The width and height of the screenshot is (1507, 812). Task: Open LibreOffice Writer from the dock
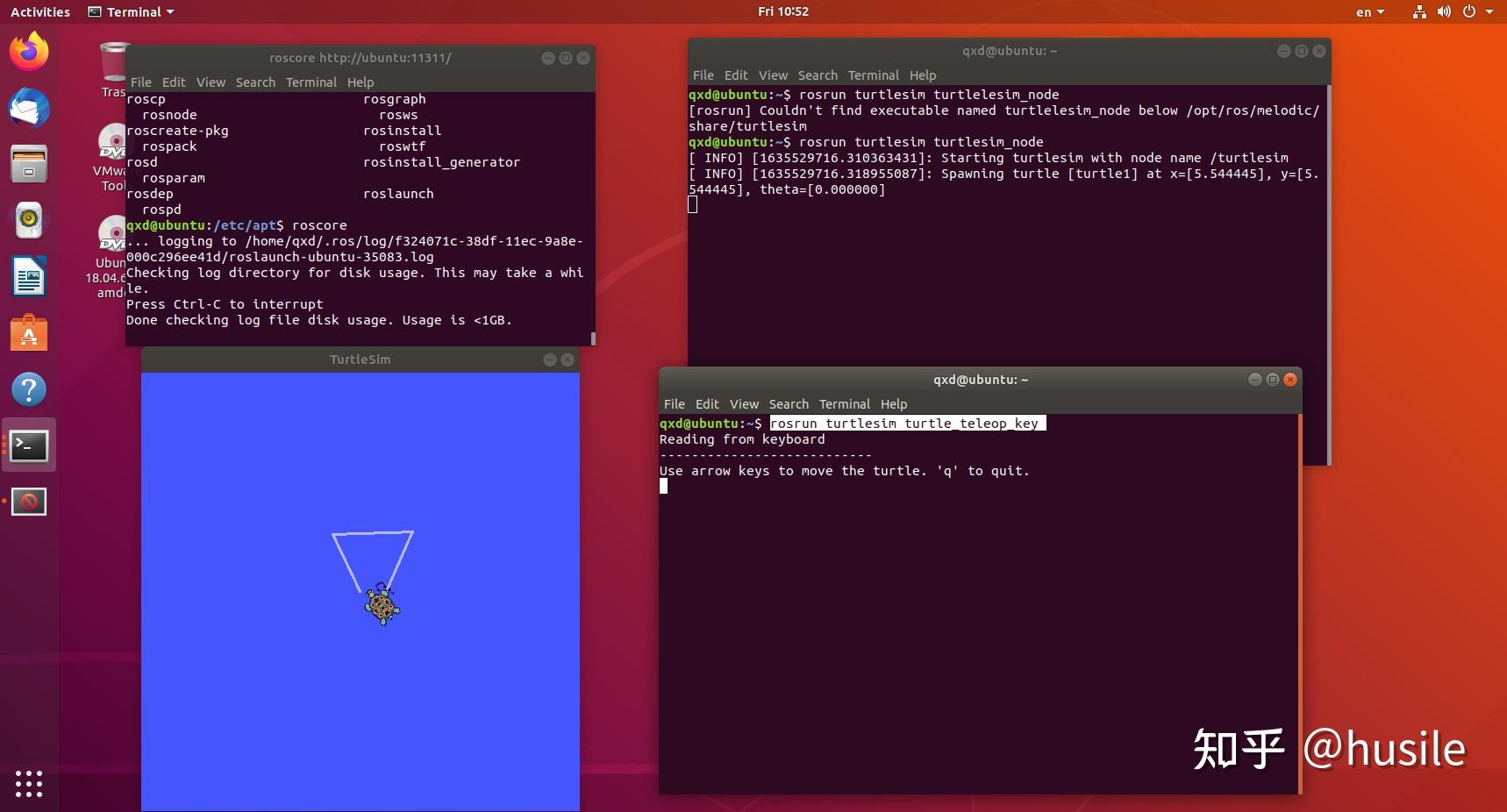coord(29,276)
